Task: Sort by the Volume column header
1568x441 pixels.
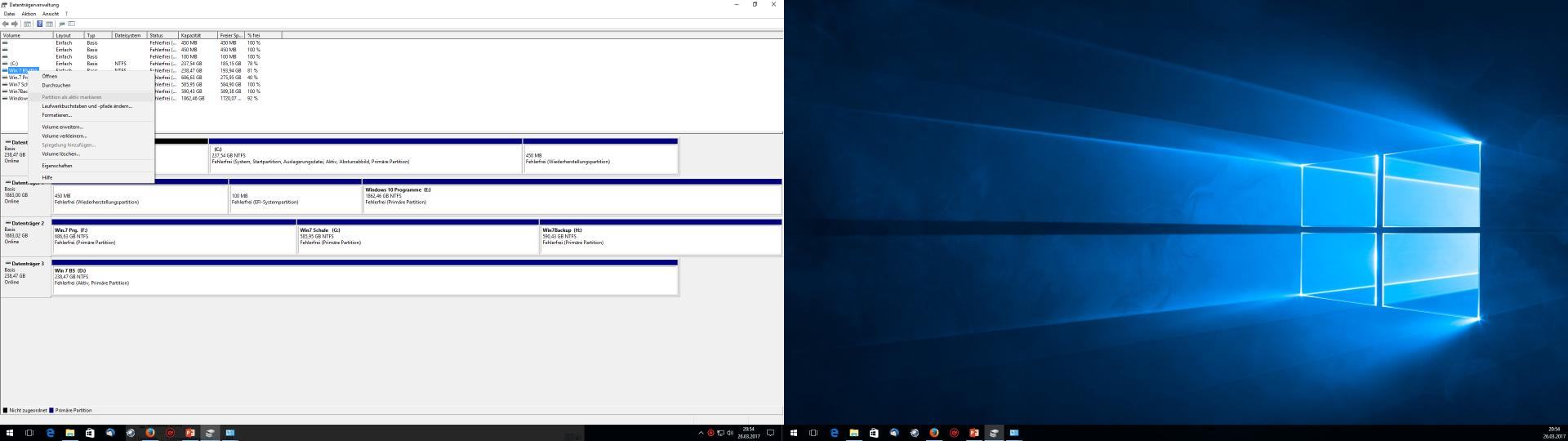Action: 27,35
